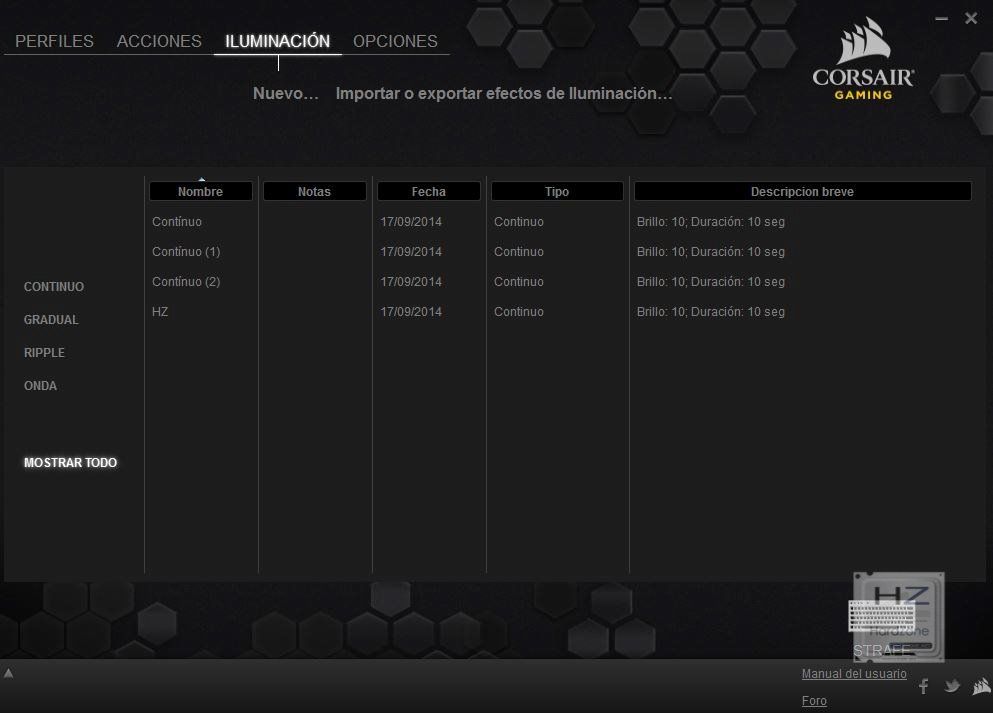This screenshot has width=993, height=713.
Task: Create a new lighting effect with Nuevo...
Action: [286, 94]
